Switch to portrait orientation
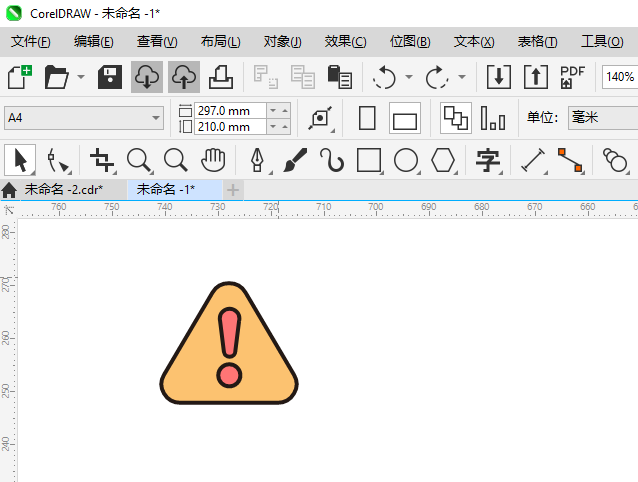This screenshot has height=482, width=638. (367, 118)
